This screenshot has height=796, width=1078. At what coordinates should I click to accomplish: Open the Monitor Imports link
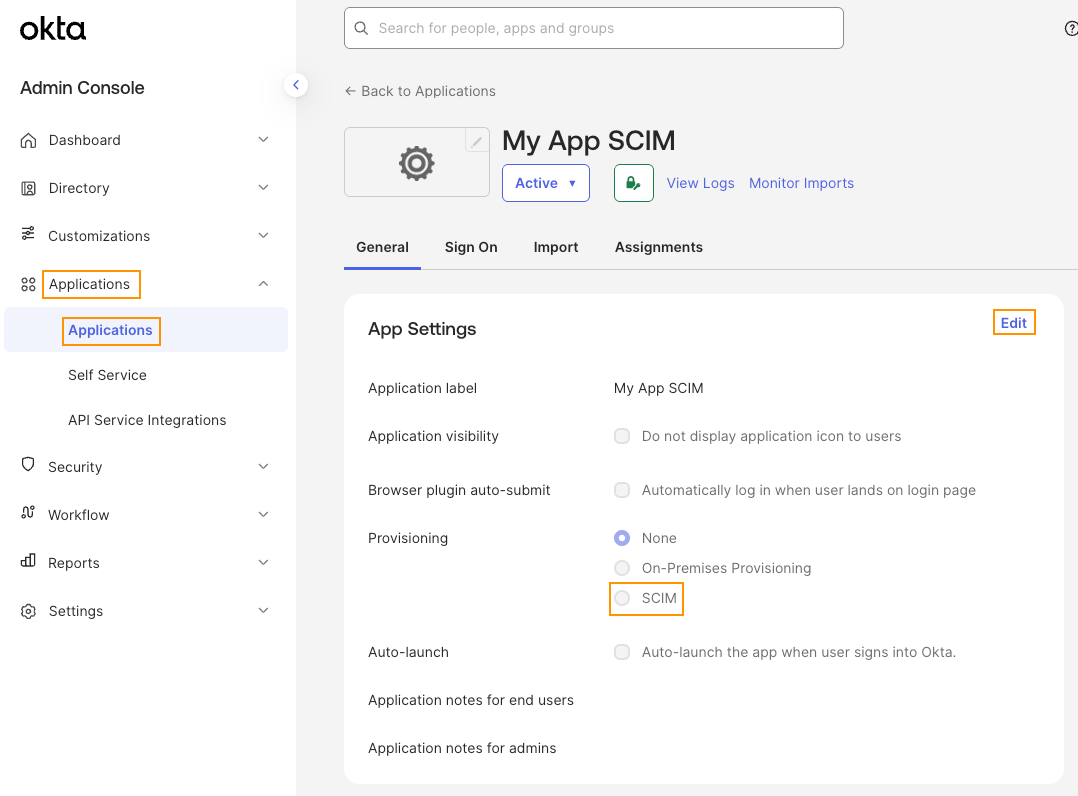(801, 184)
